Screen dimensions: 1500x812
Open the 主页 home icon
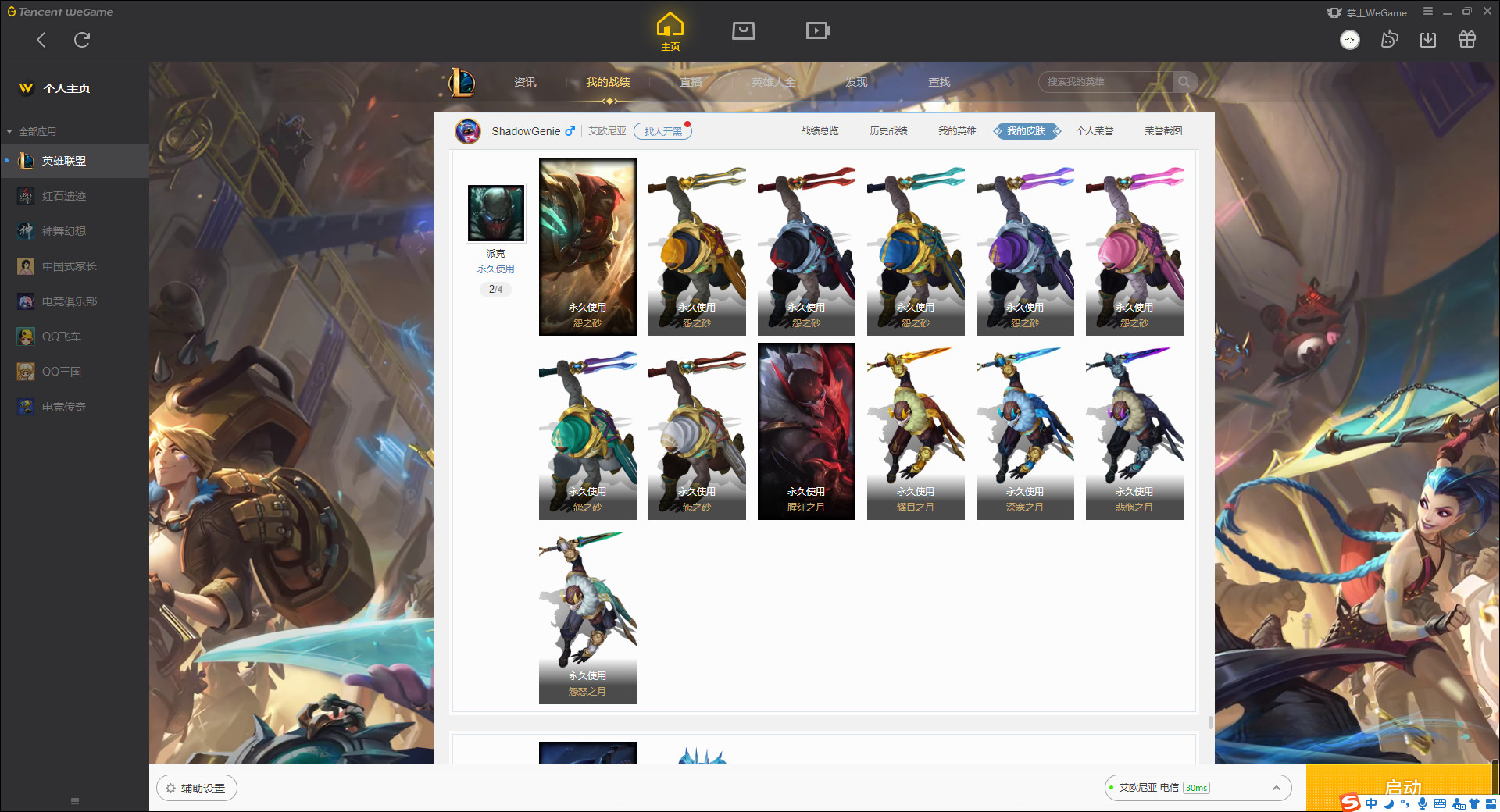tap(670, 32)
